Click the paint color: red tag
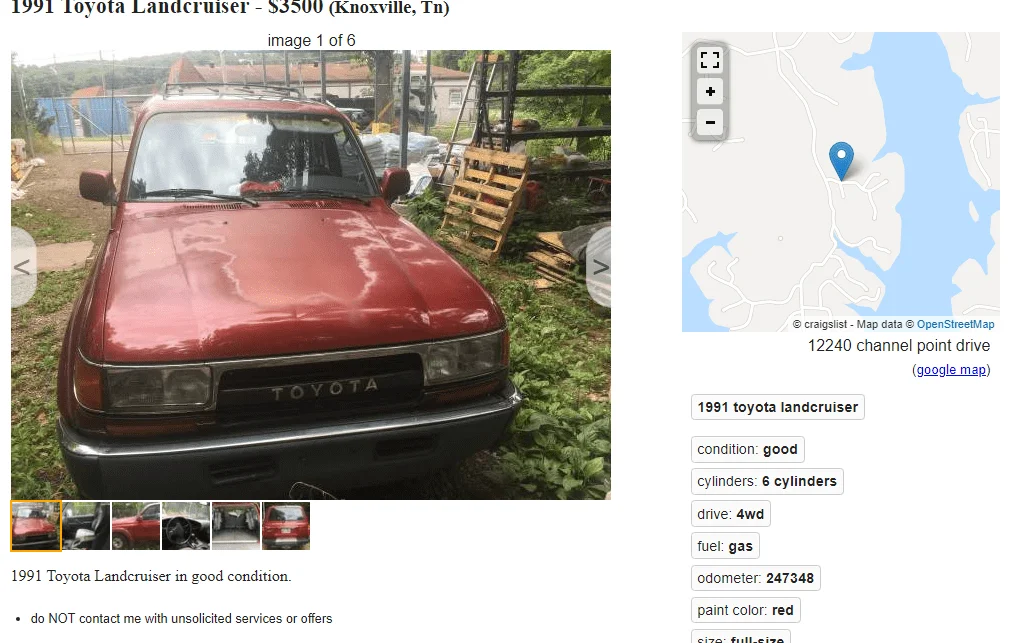The image size is (1018, 643). tap(745, 610)
